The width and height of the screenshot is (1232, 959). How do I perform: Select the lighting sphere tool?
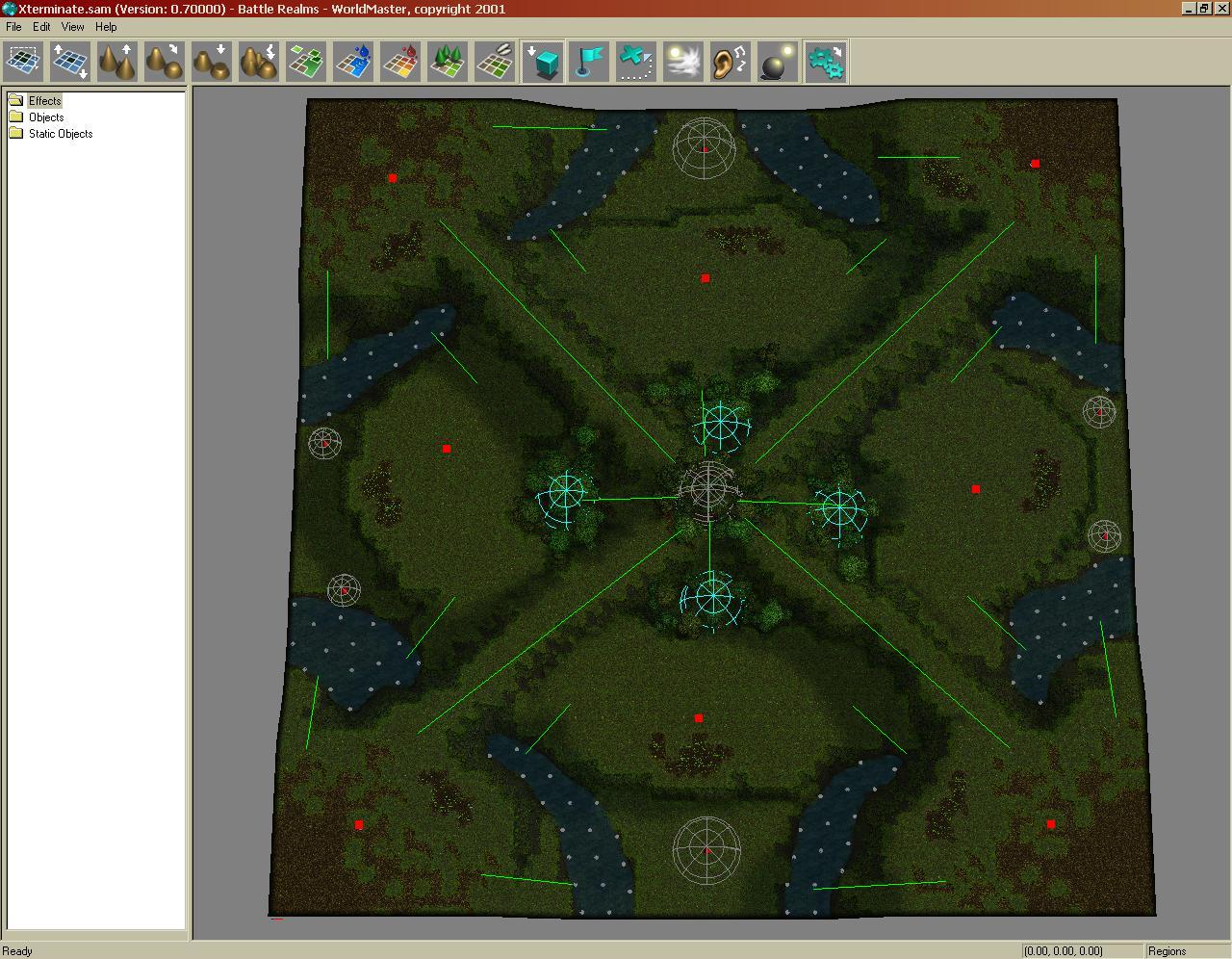point(778,62)
